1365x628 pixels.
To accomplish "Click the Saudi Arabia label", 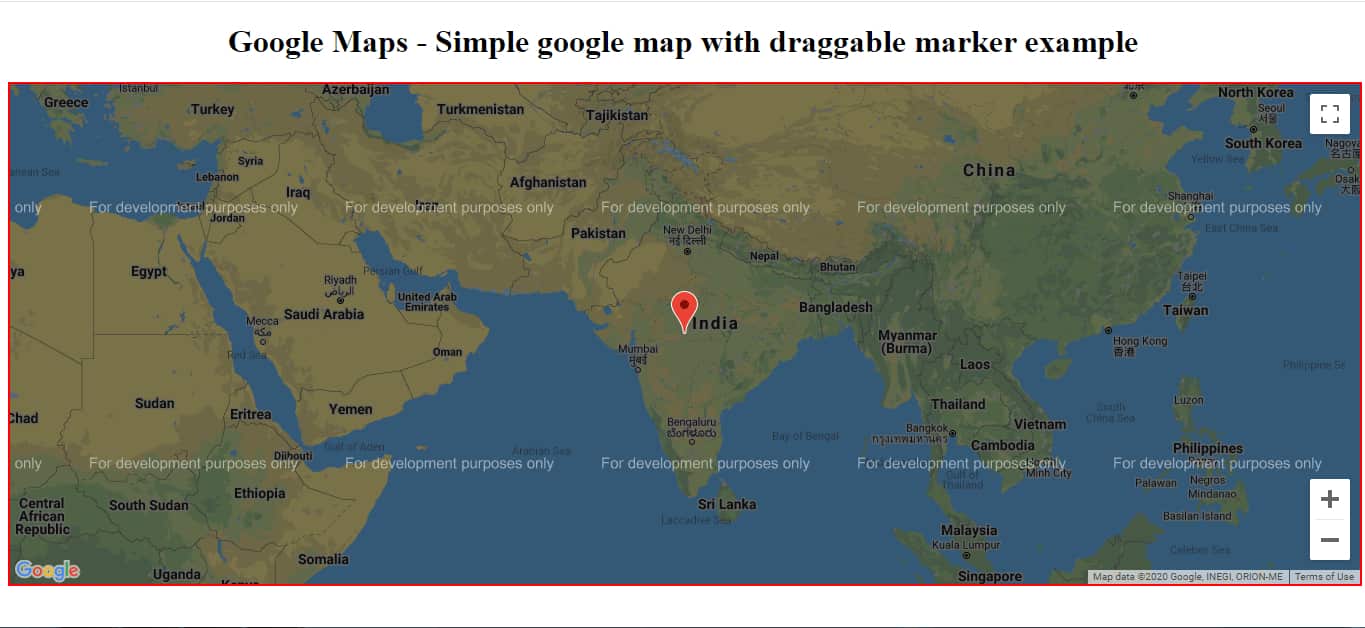I will point(324,314).
